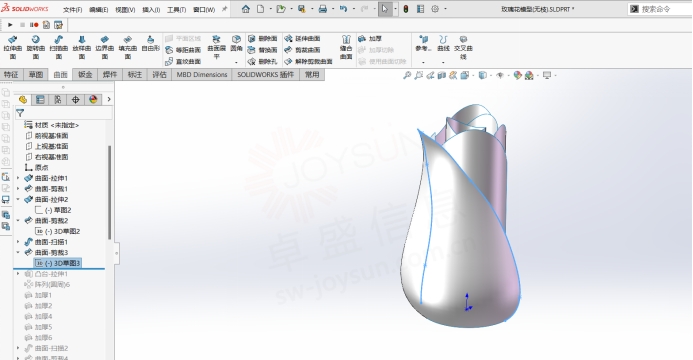This screenshot has width=693, height=360.
Task: Open the 加厚 thicken tool
Action: [370, 39]
